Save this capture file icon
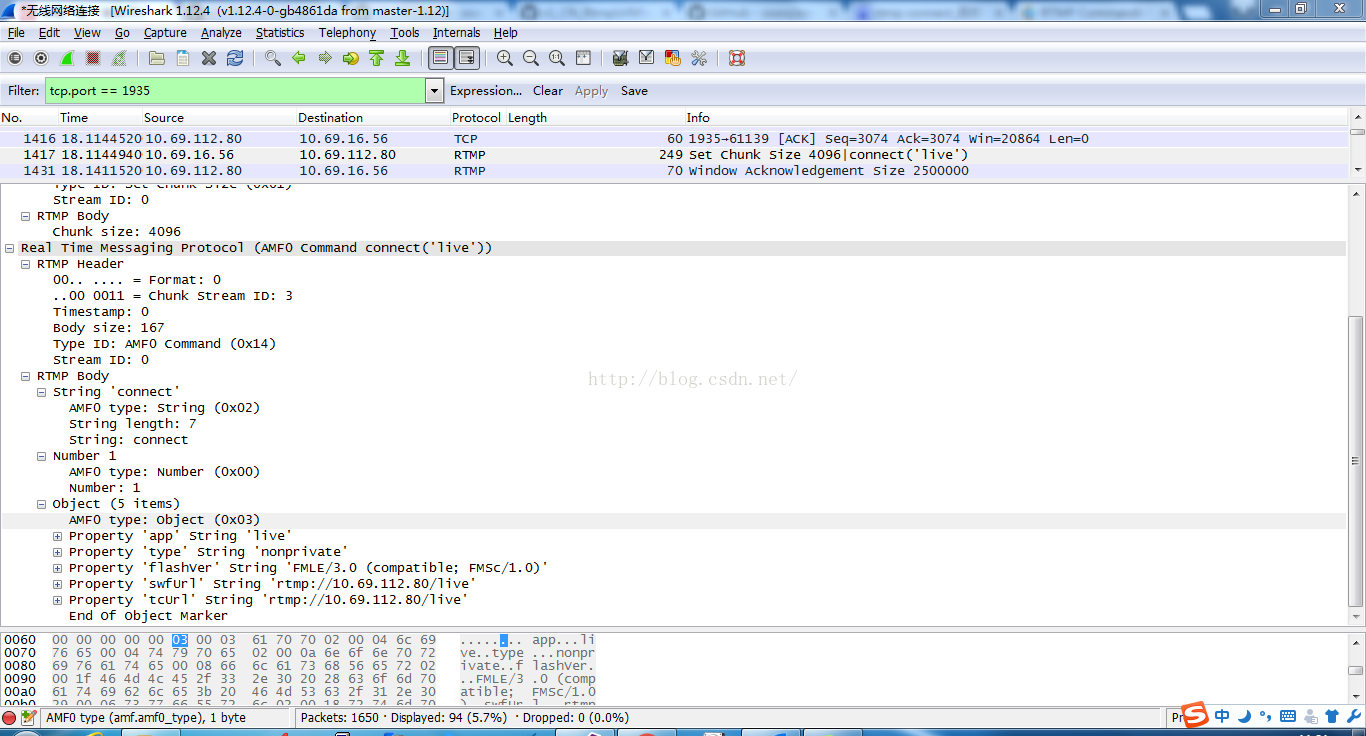Image resolution: width=1366 pixels, height=736 pixels. (x=183, y=58)
